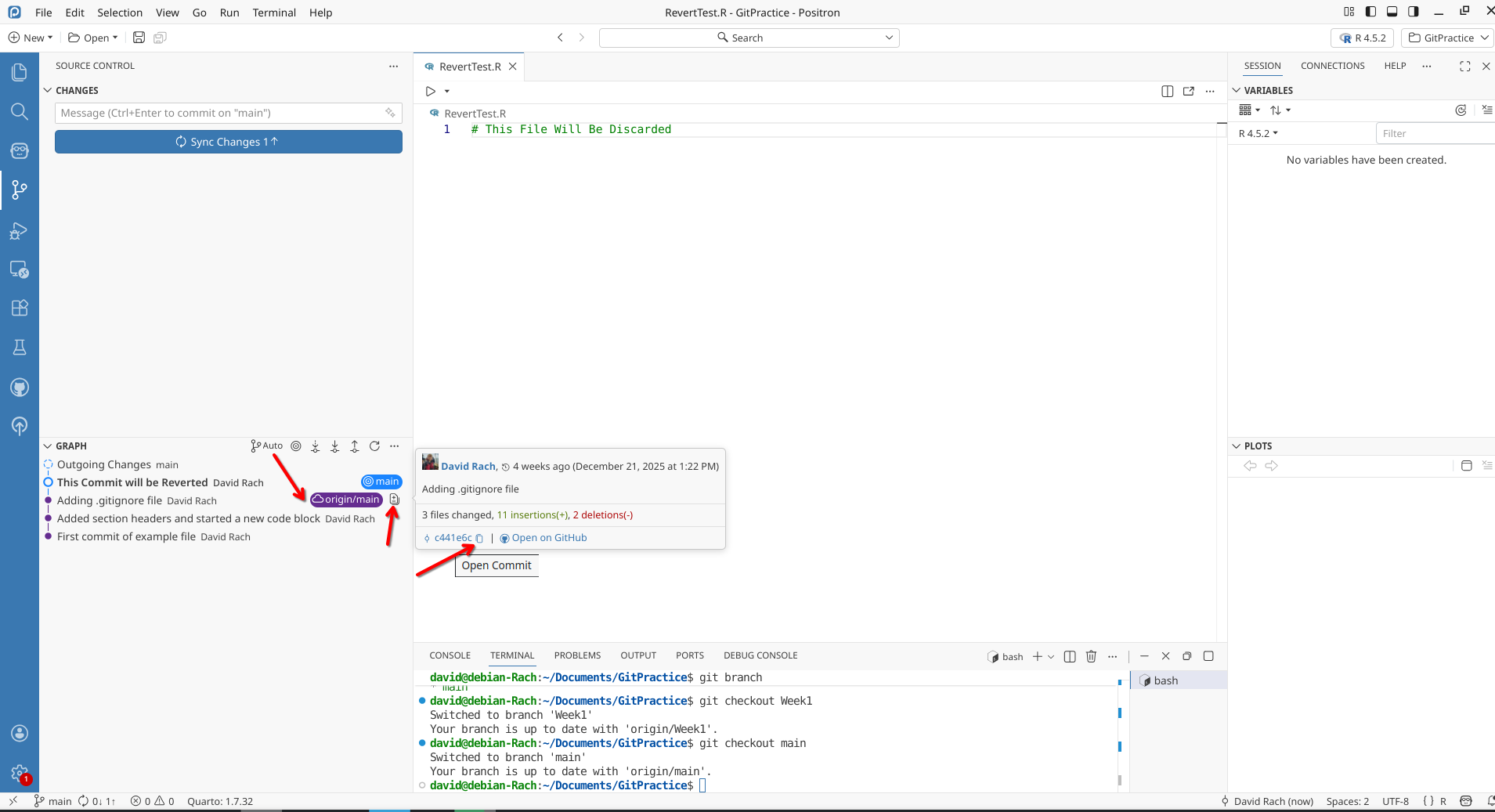Open the Extensions view icon
This screenshot has width=1495, height=812.
tap(20, 308)
